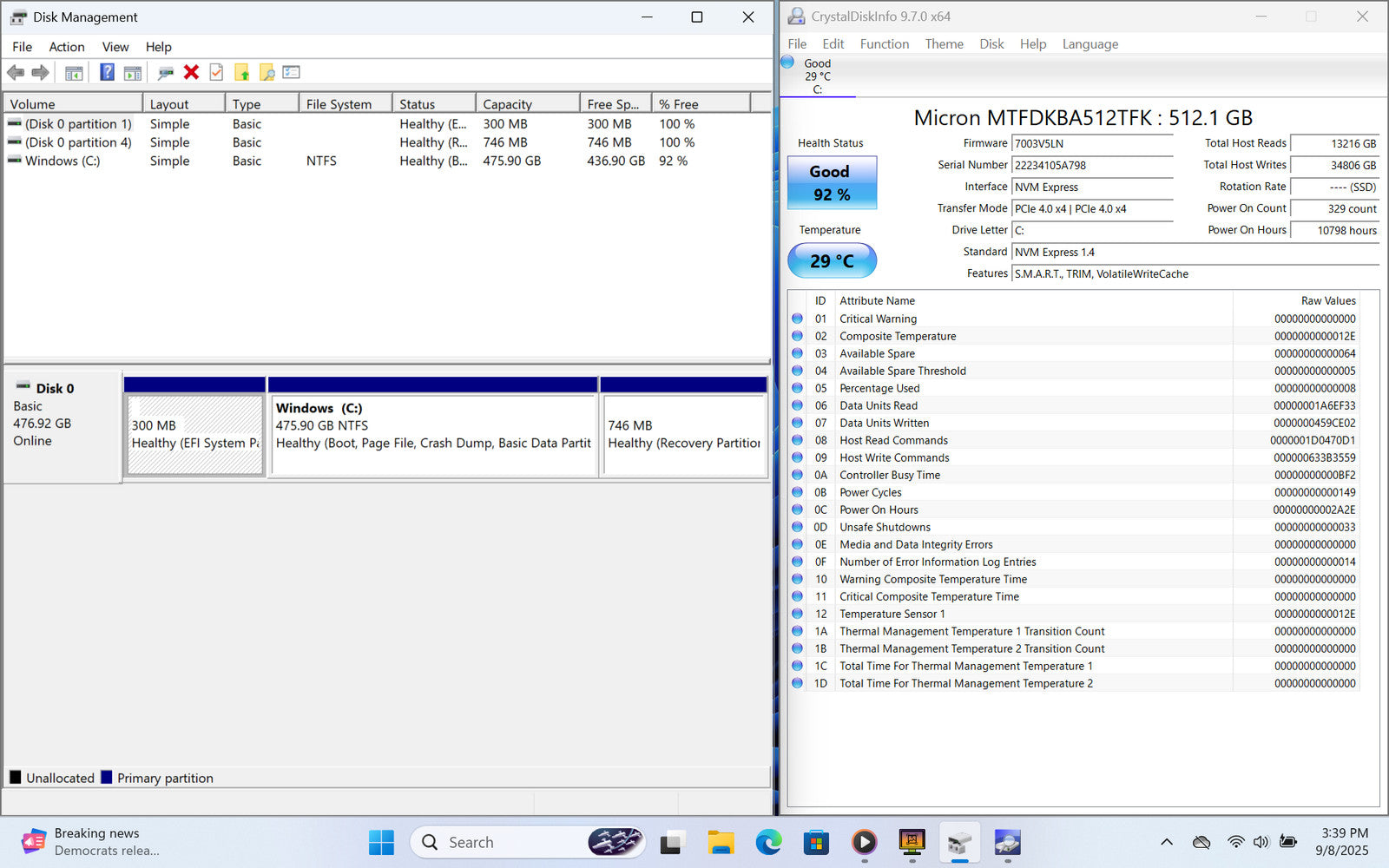The height and width of the screenshot is (868, 1389).
Task: Open Help via the blue question mark icon
Action: [107, 73]
